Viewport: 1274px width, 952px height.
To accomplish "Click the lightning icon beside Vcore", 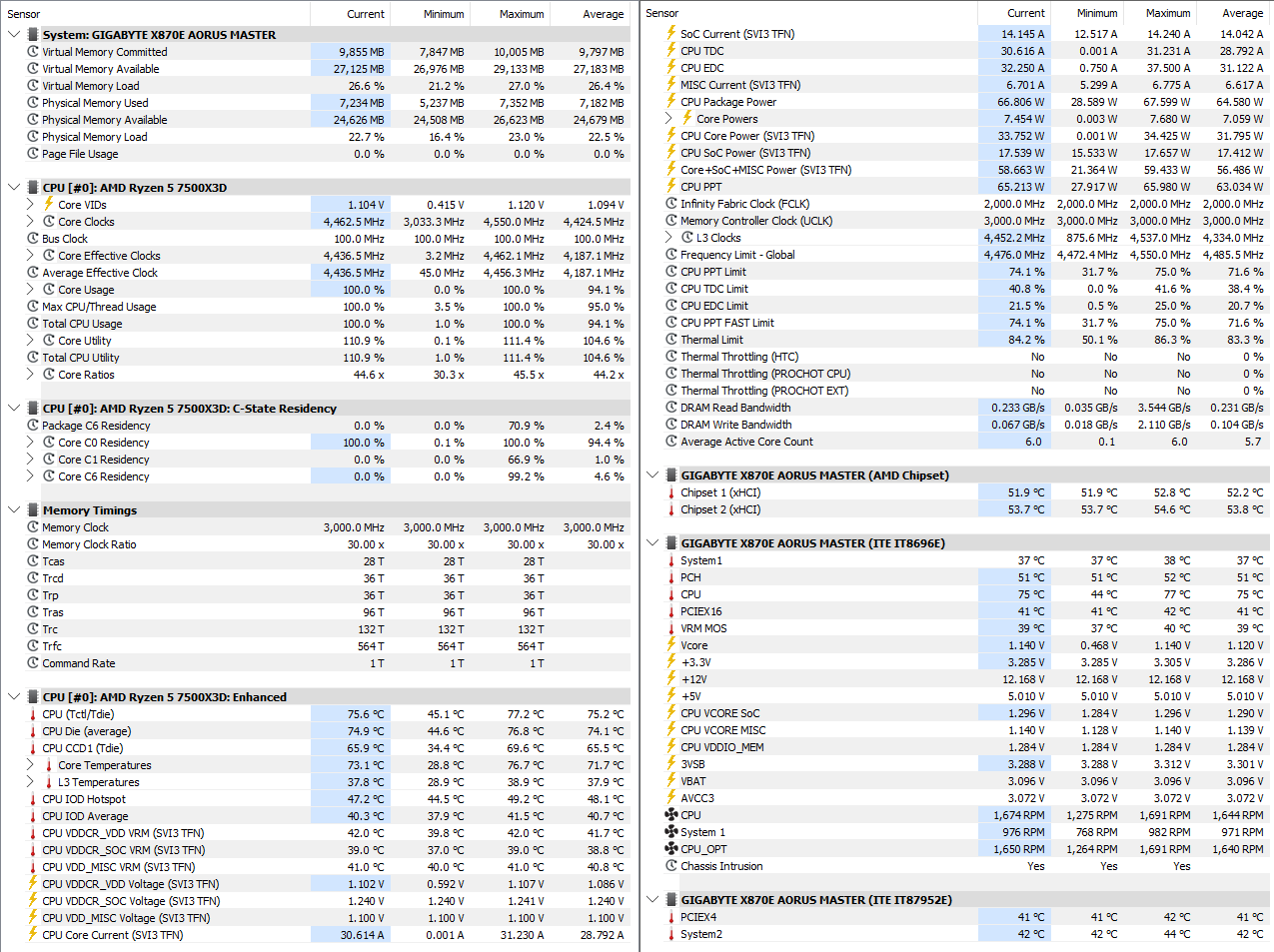I will tap(671, 645).
